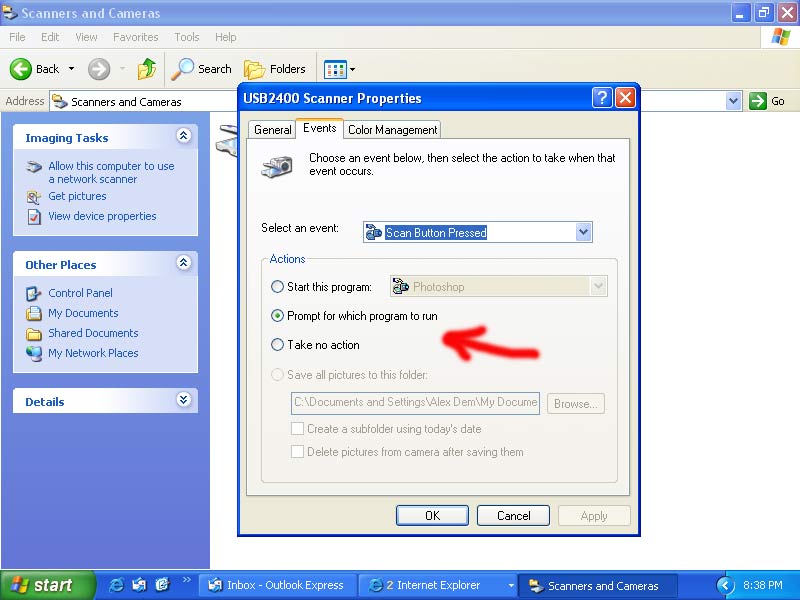Click OK in Scanner Properties dialog
The image size is (800, 600).
432,516
